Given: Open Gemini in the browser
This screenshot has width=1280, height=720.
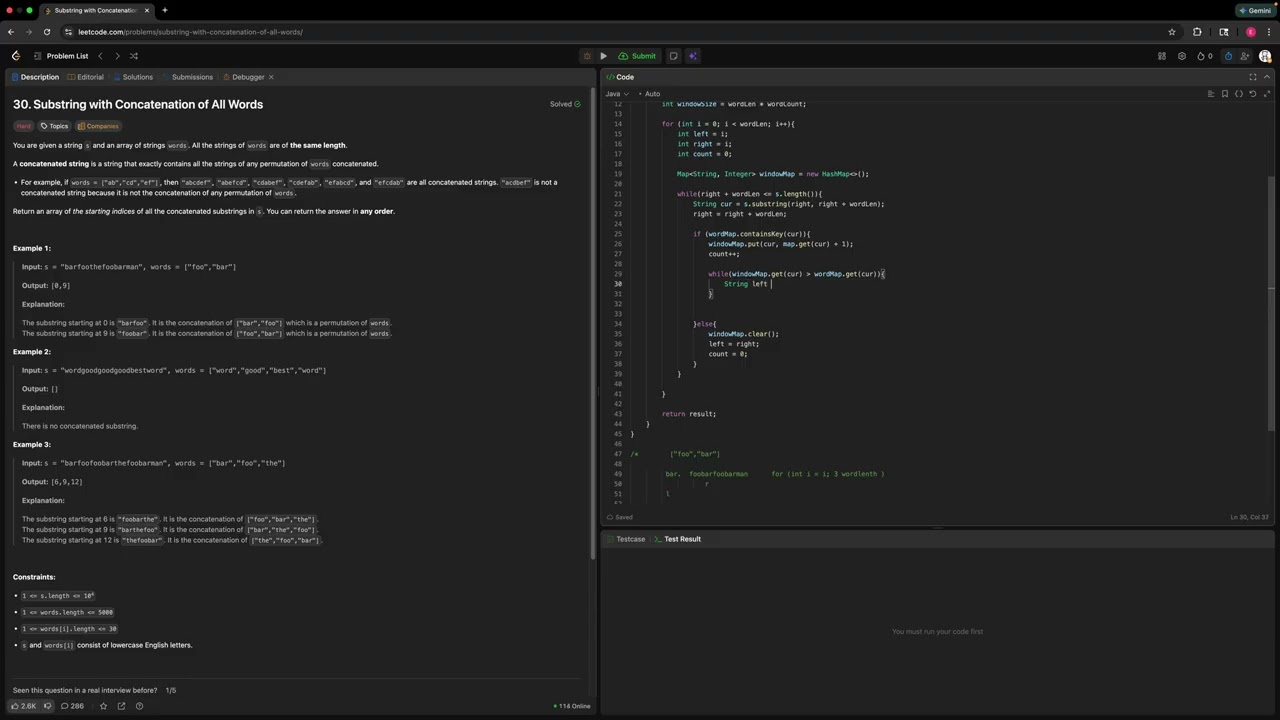Looking at the screenshot, I should (1255, 10).
